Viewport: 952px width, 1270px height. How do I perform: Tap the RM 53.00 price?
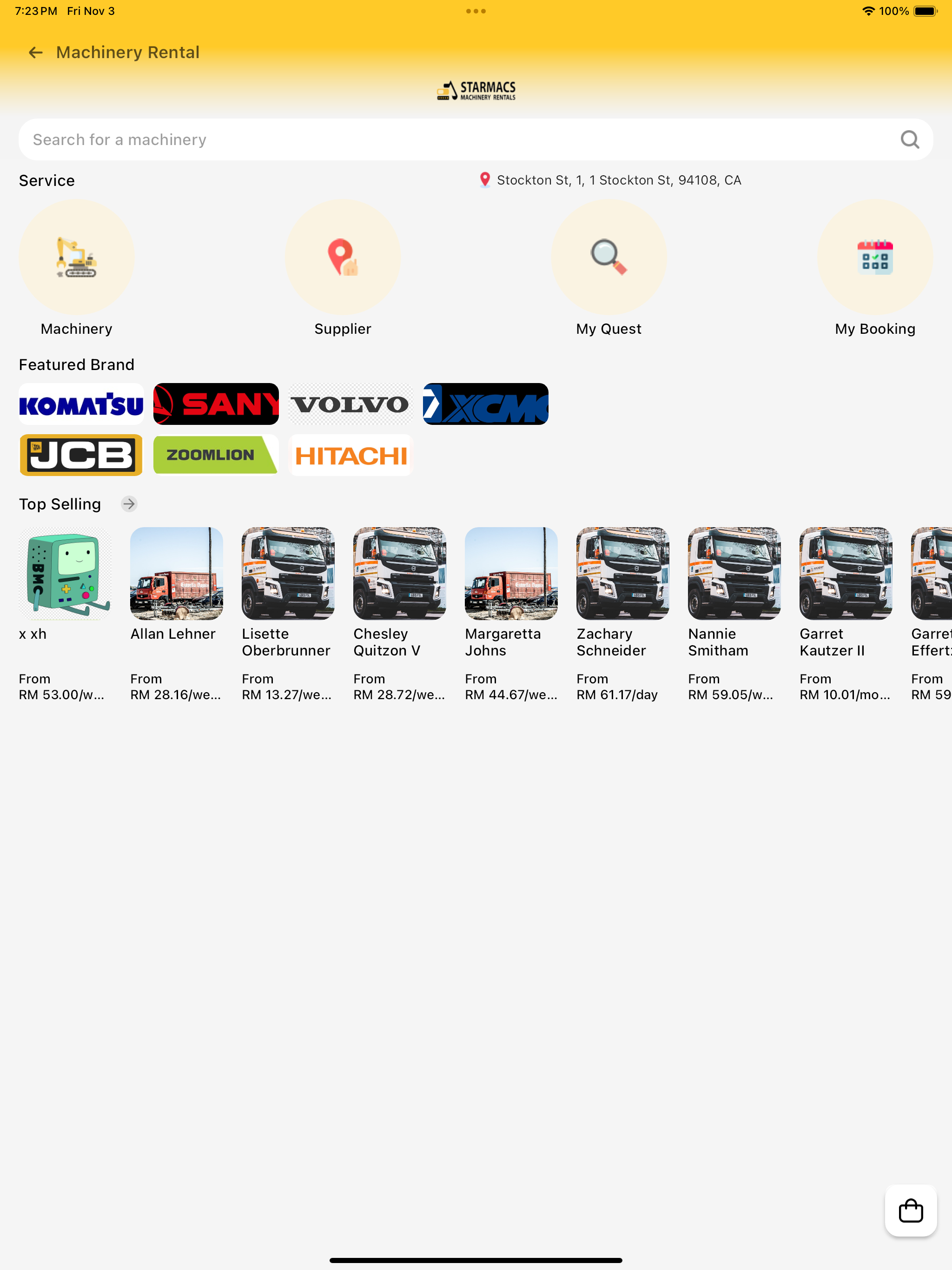[61, 695]
